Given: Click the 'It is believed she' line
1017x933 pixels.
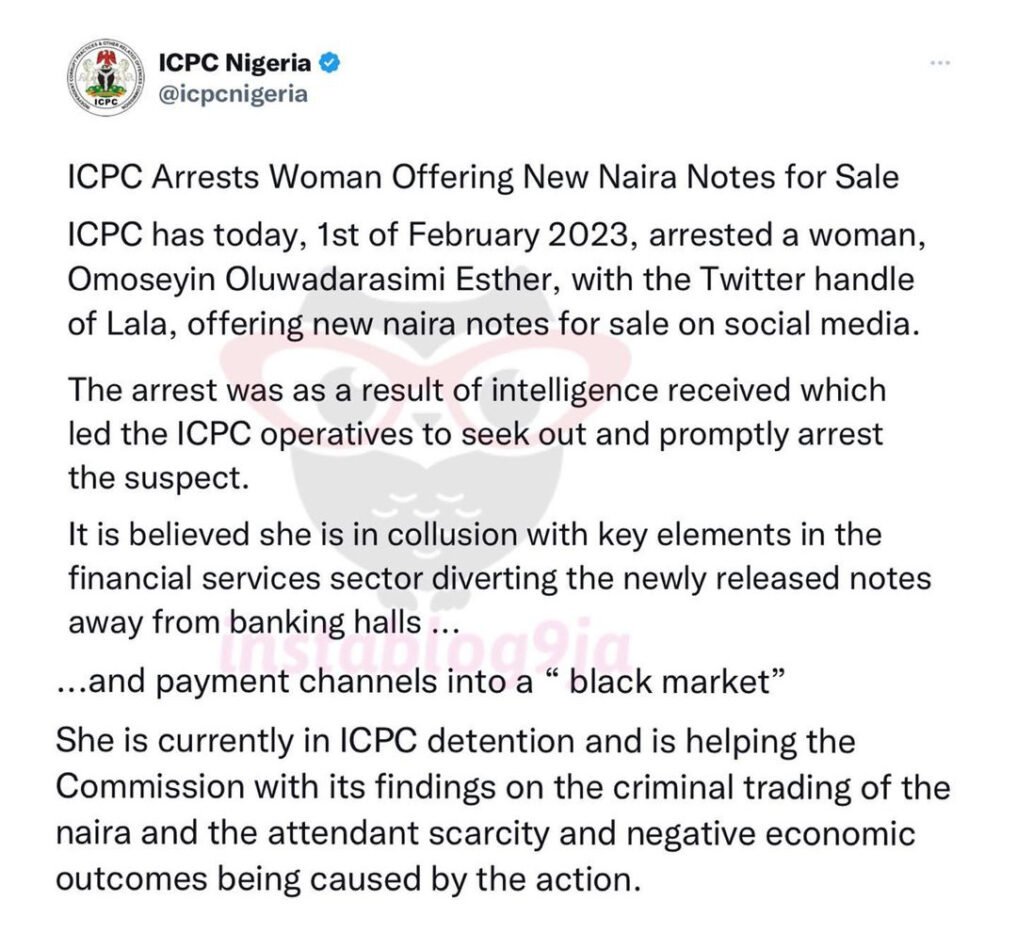Looking at the screenshot, I should (x=475, y=535).
